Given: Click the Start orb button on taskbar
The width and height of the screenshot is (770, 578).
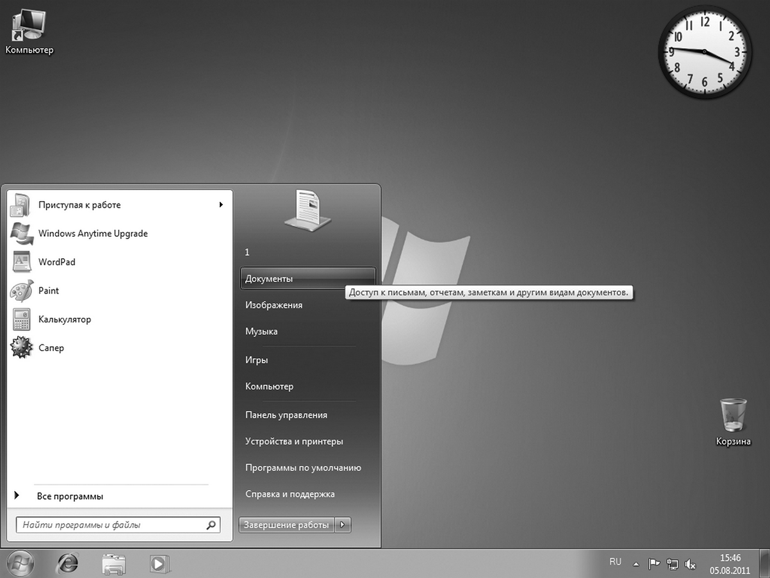Looking at the screenshot, I should click(20, 563).
